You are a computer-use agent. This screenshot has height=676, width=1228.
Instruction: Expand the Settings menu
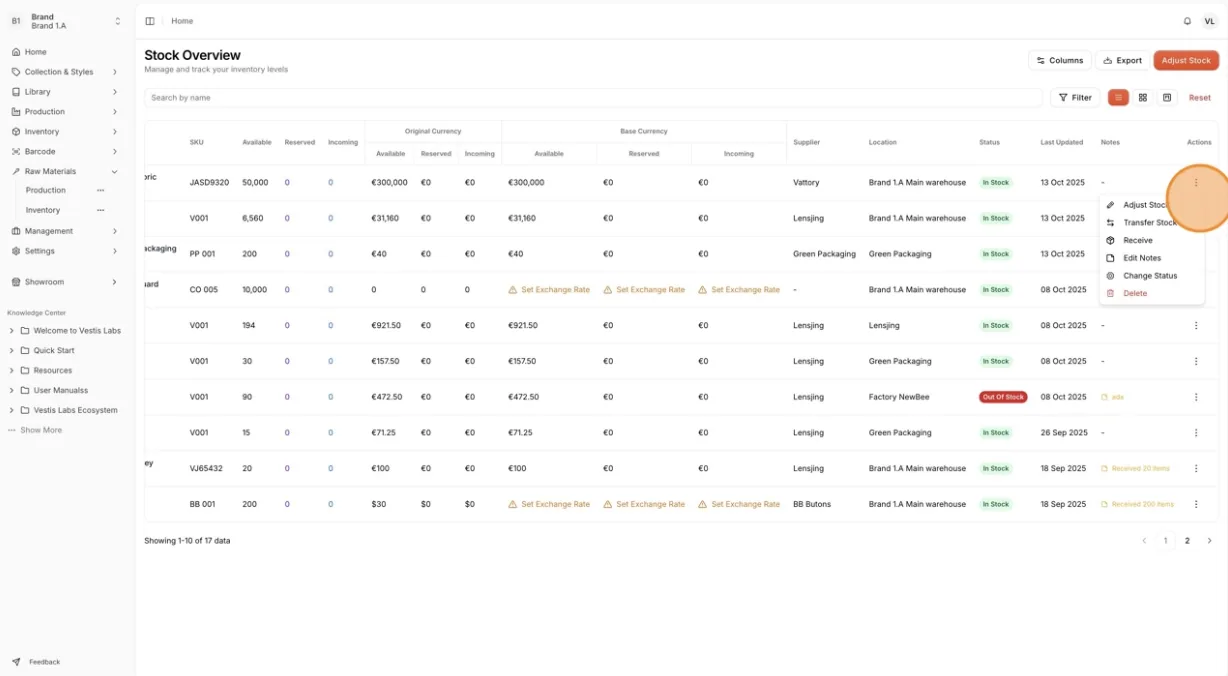[65, 251]
